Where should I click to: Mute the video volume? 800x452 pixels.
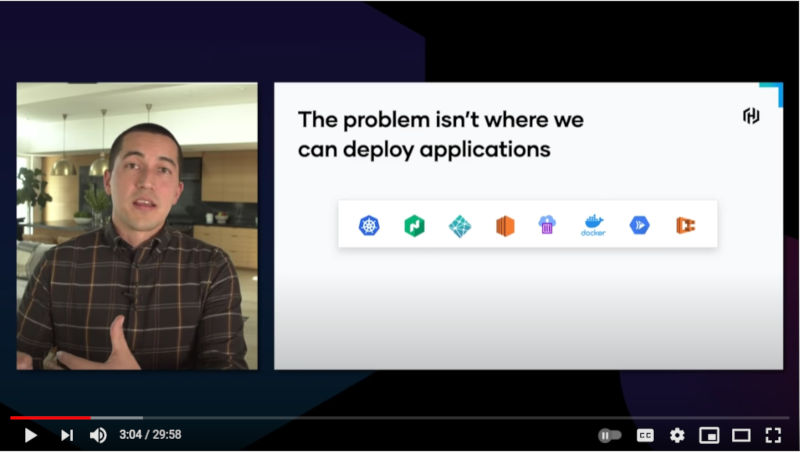(98, 435)
